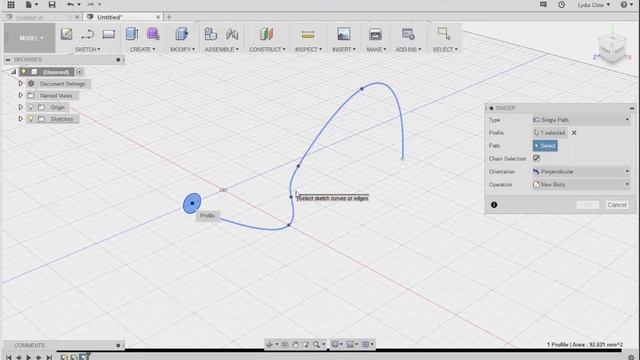Select the Extrude tool
The image size is (640, 360).
(x=131, y=34)
